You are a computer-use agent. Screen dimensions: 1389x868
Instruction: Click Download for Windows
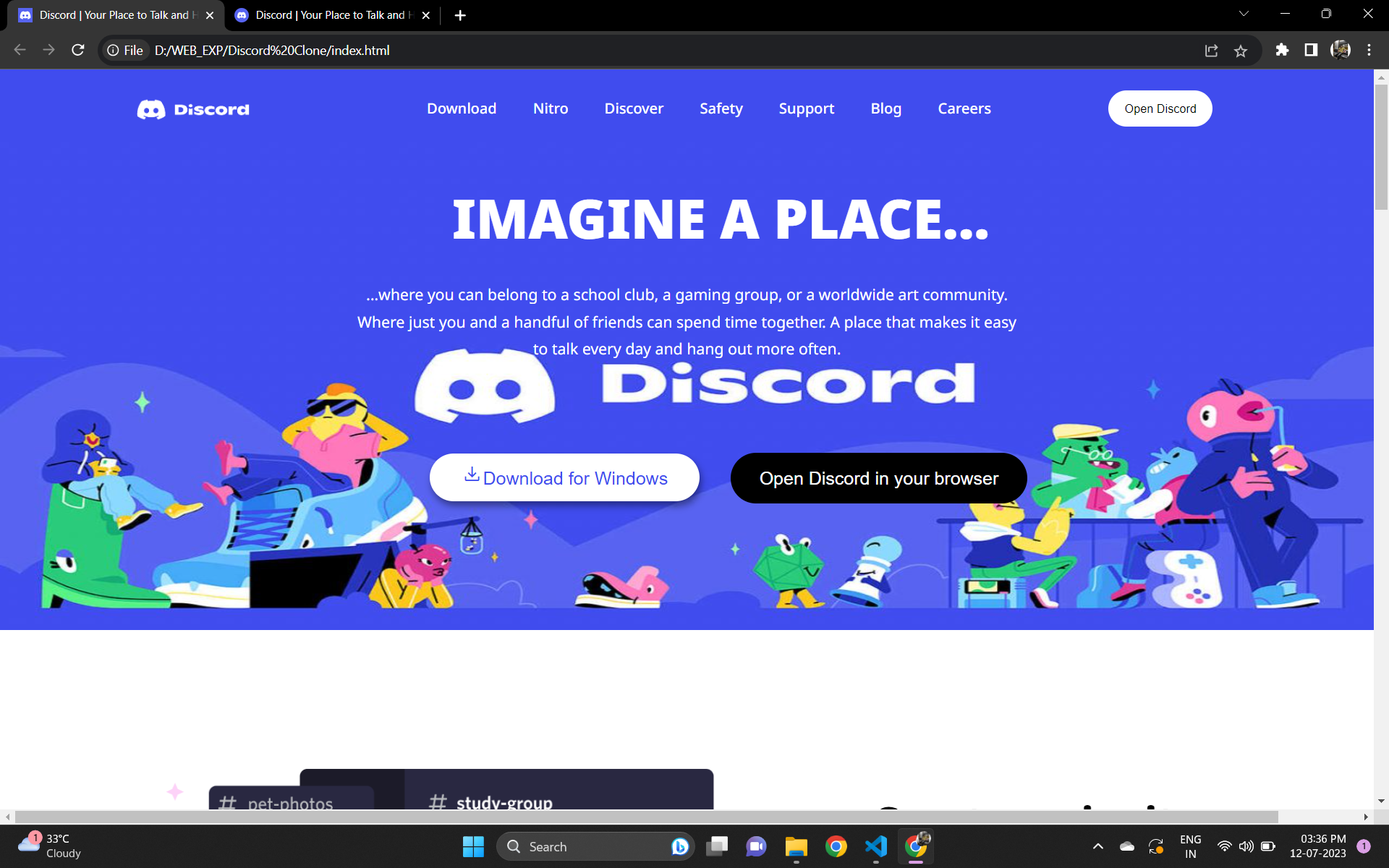565,477
